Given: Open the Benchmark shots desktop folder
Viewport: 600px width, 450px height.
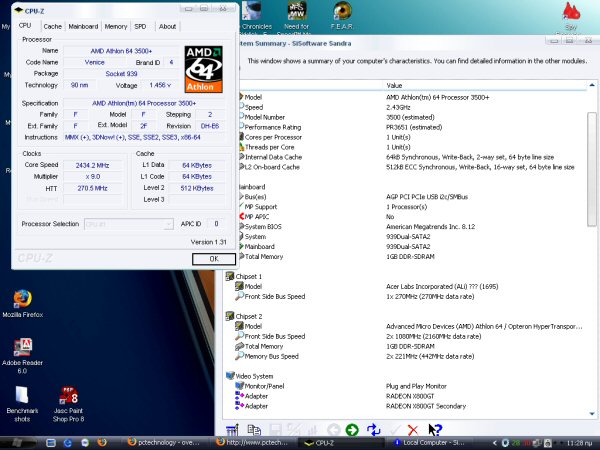Looking at the screenshot, I should tap(22, 404).
